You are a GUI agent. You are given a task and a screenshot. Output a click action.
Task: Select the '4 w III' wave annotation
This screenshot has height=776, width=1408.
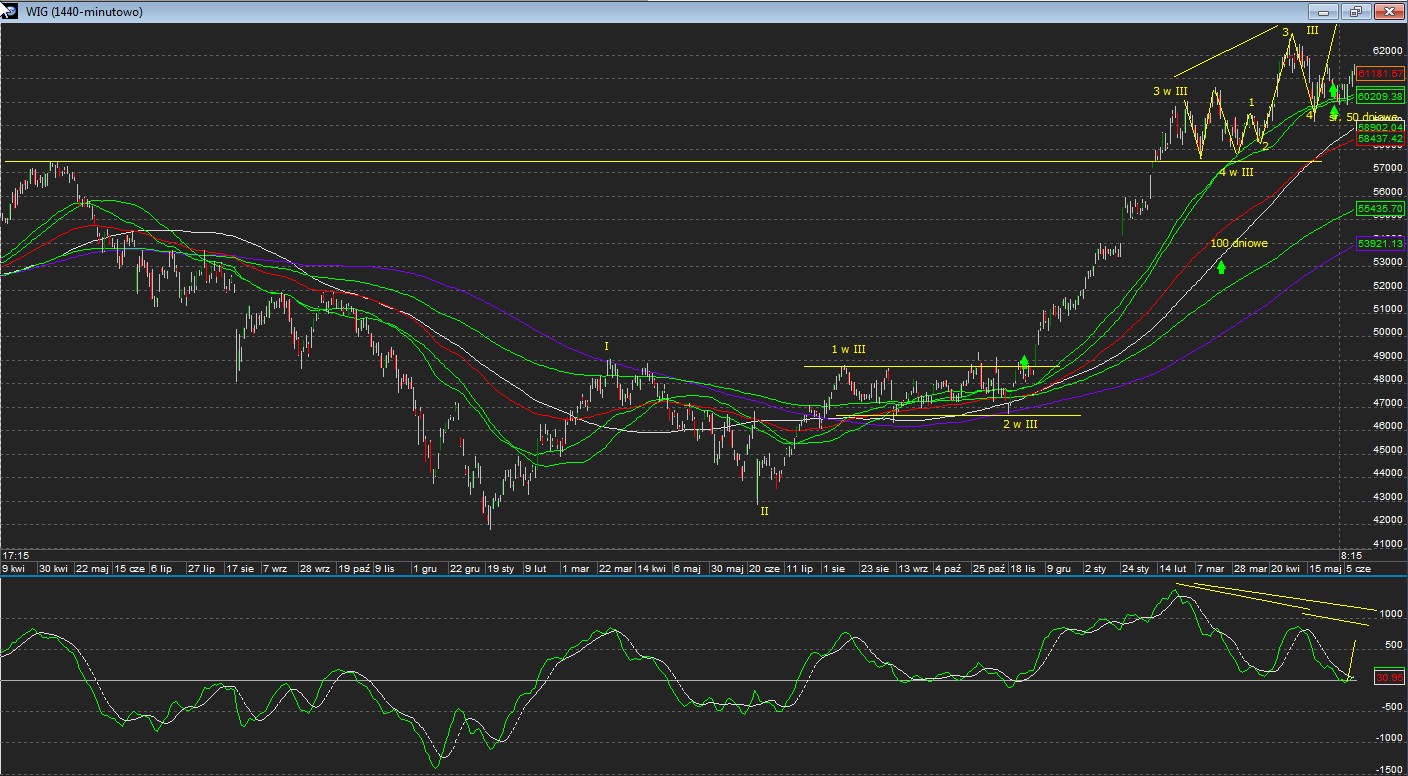(1236, 172)
